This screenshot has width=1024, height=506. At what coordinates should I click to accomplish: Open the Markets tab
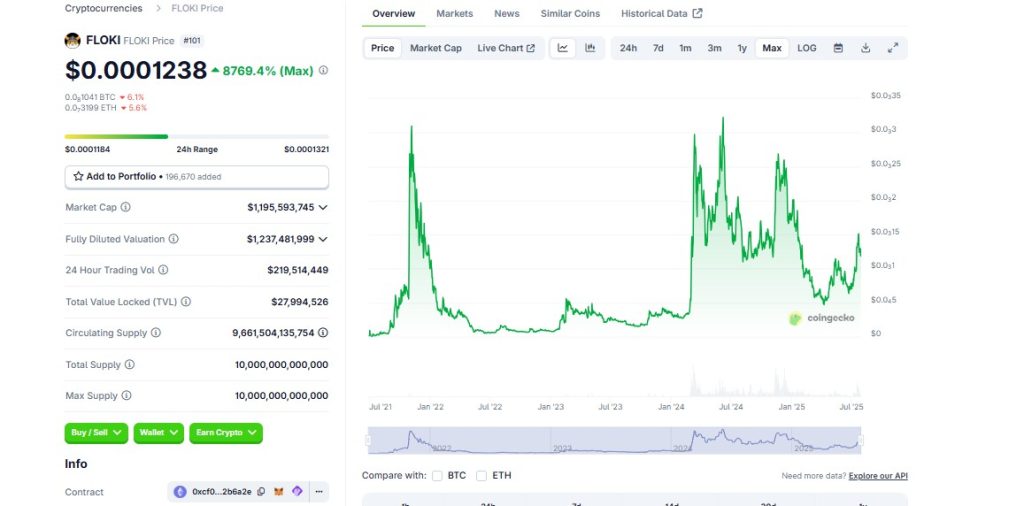455,13
